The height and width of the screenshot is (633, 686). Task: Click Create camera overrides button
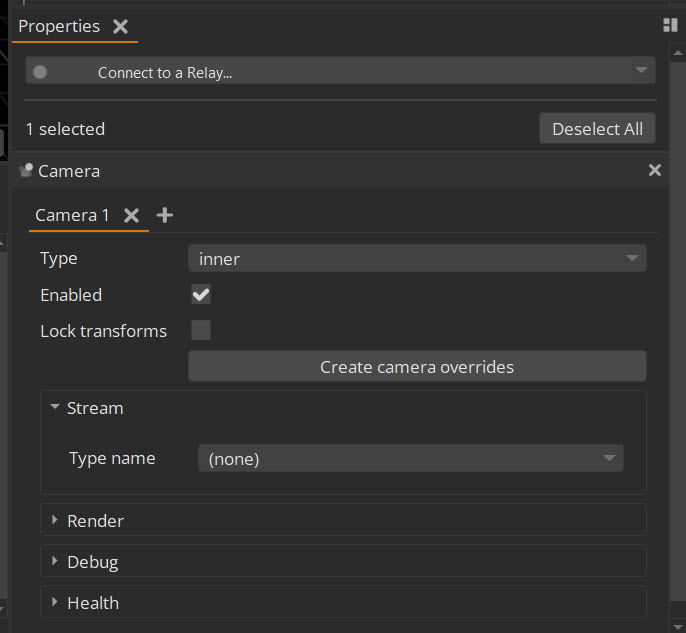tap(417, 367)
